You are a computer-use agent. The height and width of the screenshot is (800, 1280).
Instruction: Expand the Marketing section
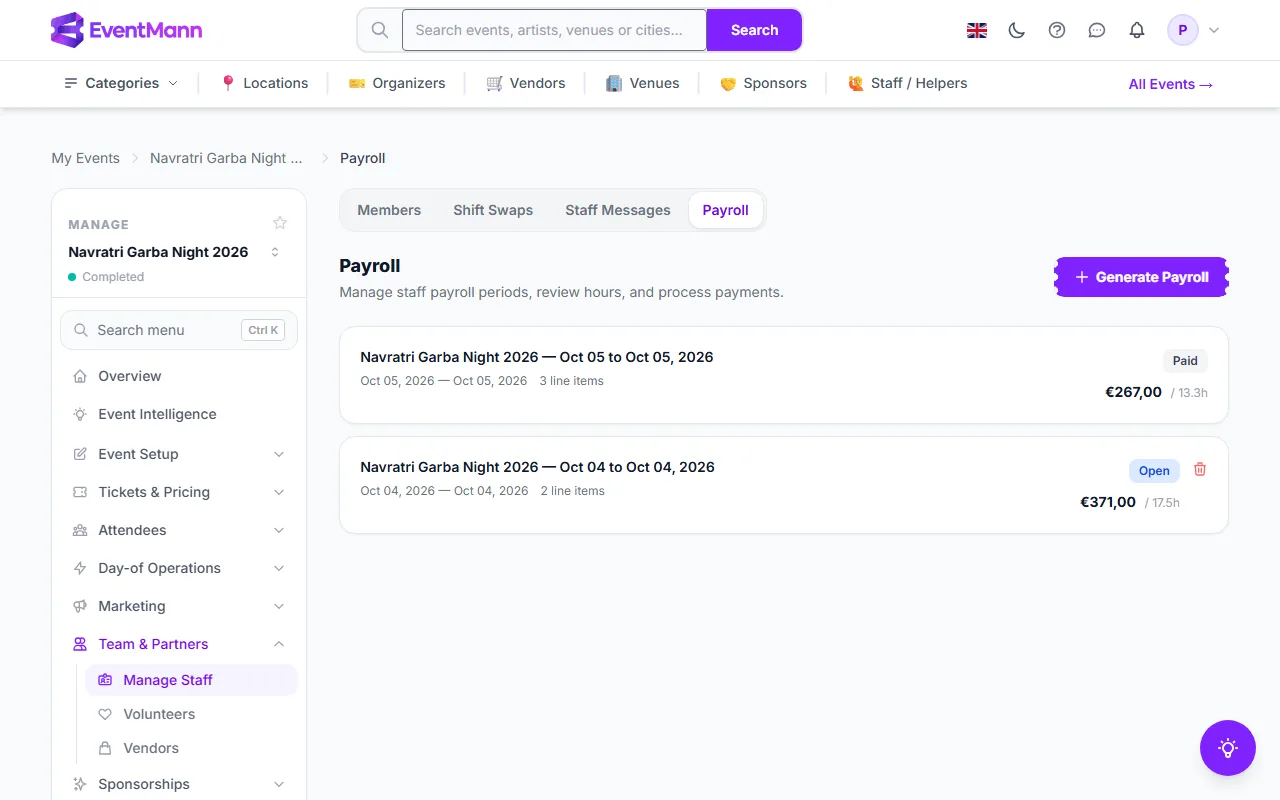pyautogui.click(x=179, y=606)
